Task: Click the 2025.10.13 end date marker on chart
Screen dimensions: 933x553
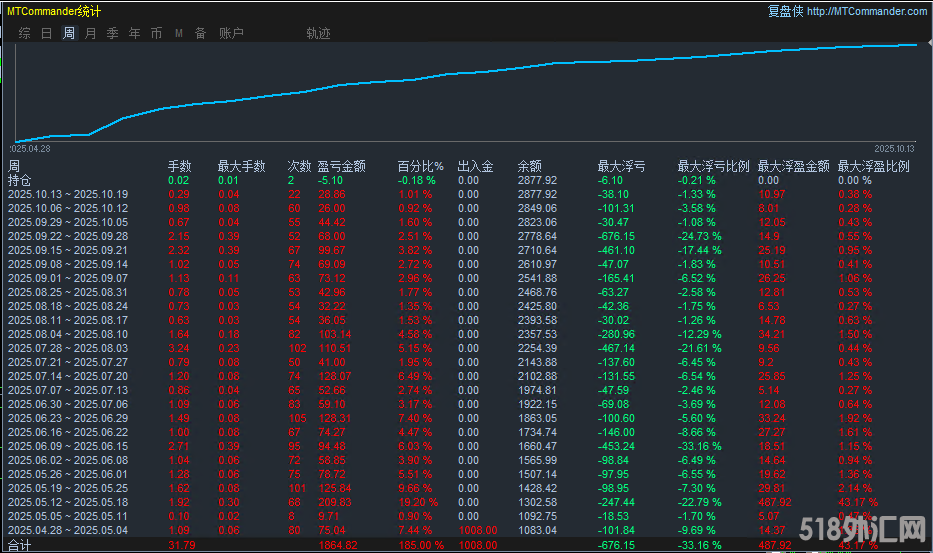Action: (895, 148)
